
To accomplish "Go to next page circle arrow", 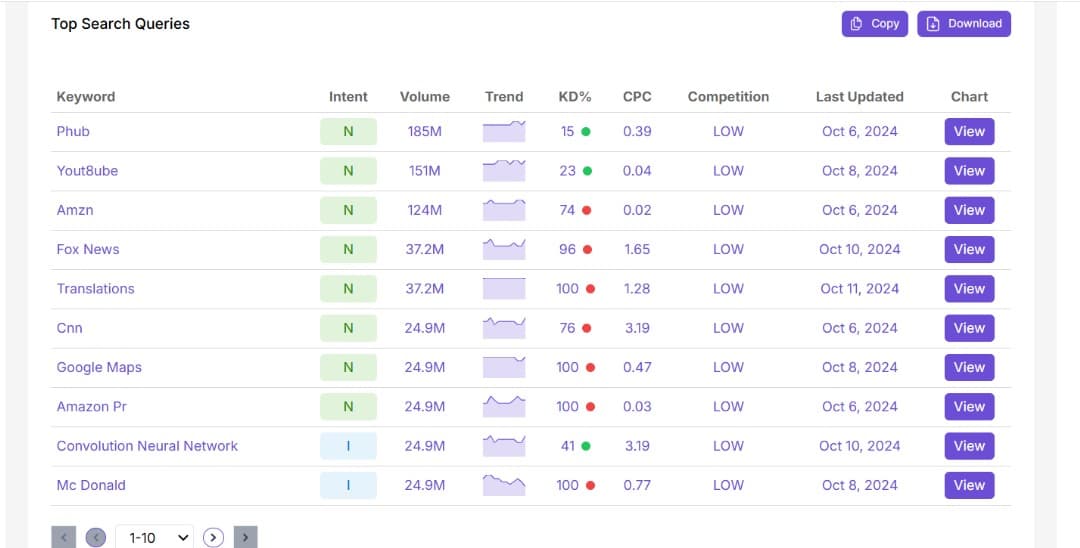I will (x=214, y=538).
